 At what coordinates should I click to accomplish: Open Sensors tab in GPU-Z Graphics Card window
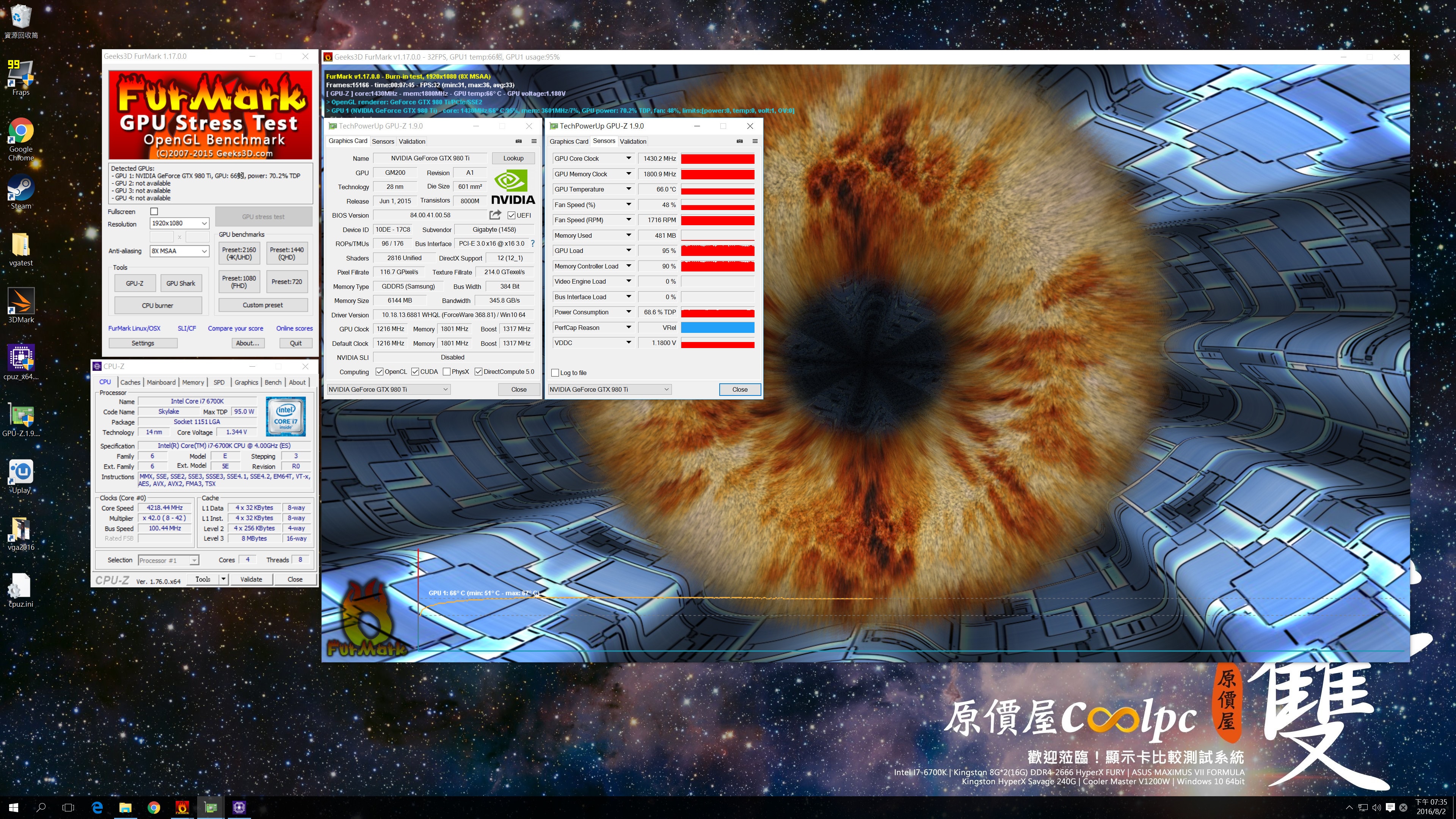[383, 141]
